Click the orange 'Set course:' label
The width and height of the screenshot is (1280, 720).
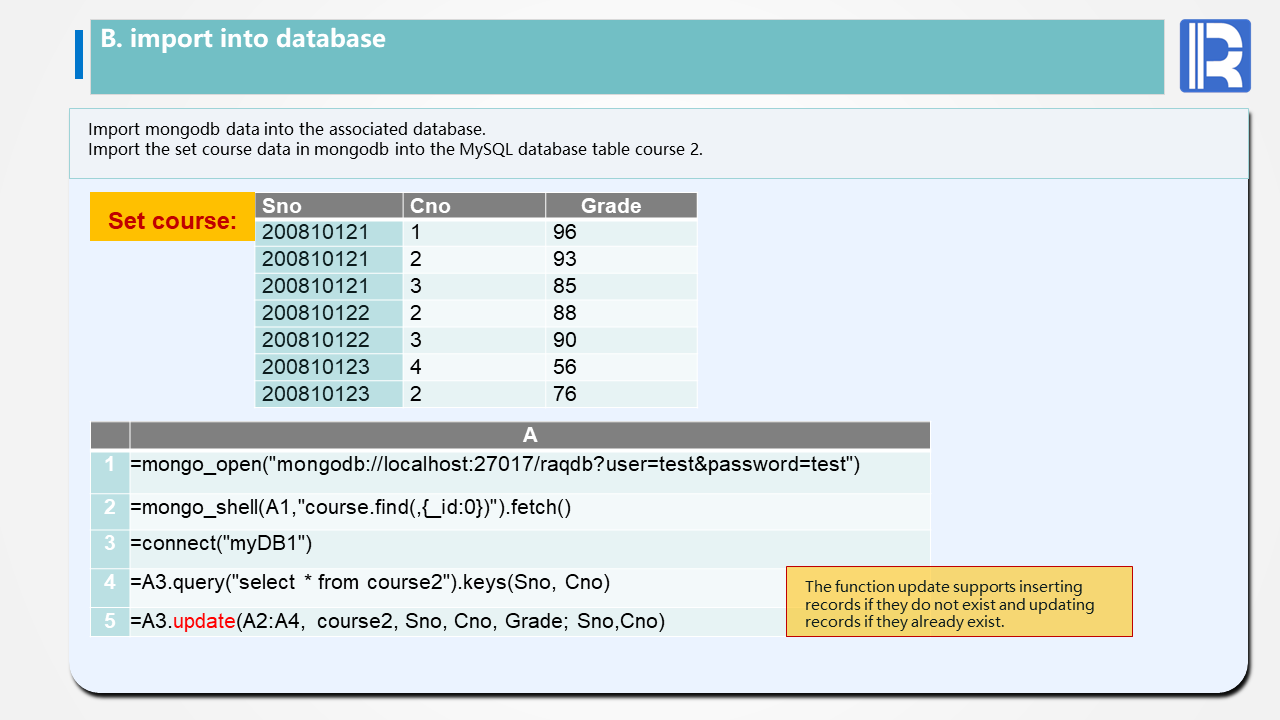(172, 220)
